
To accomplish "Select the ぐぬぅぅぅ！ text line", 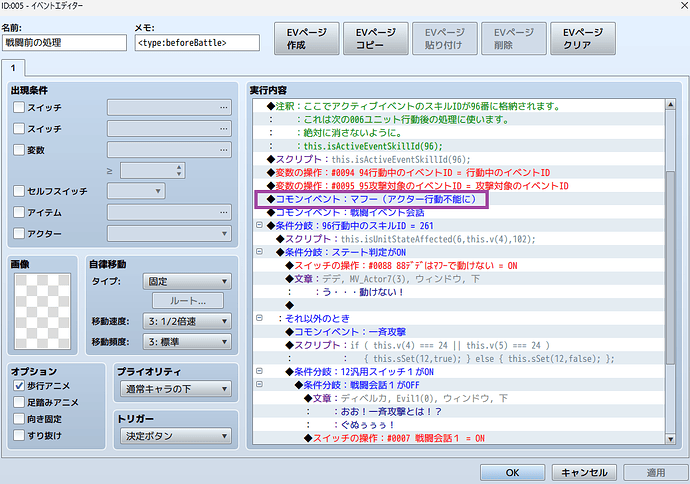I will point(459,425).
